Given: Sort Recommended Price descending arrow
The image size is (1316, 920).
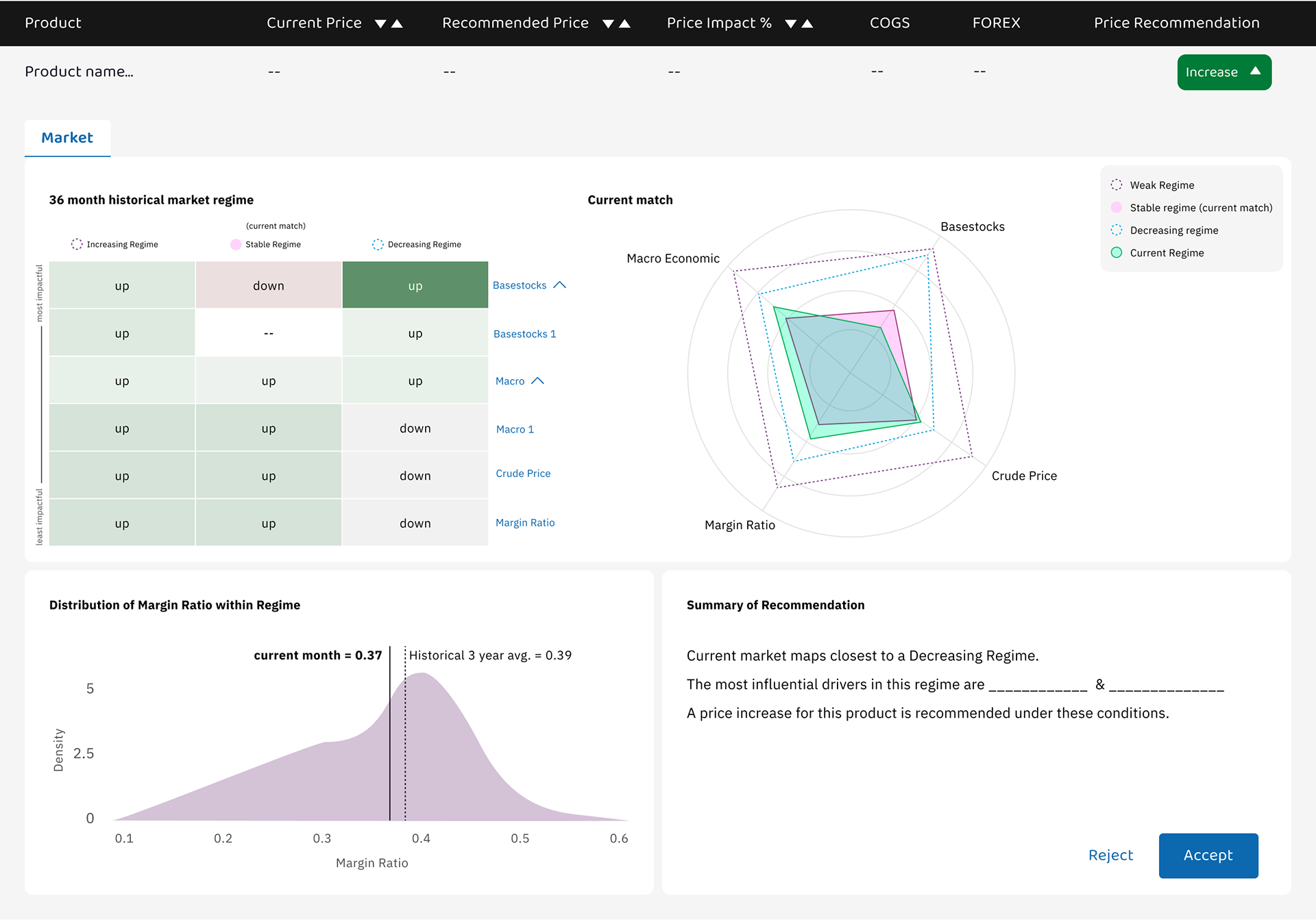Looking at the screenshot, I should coord(608,24).
